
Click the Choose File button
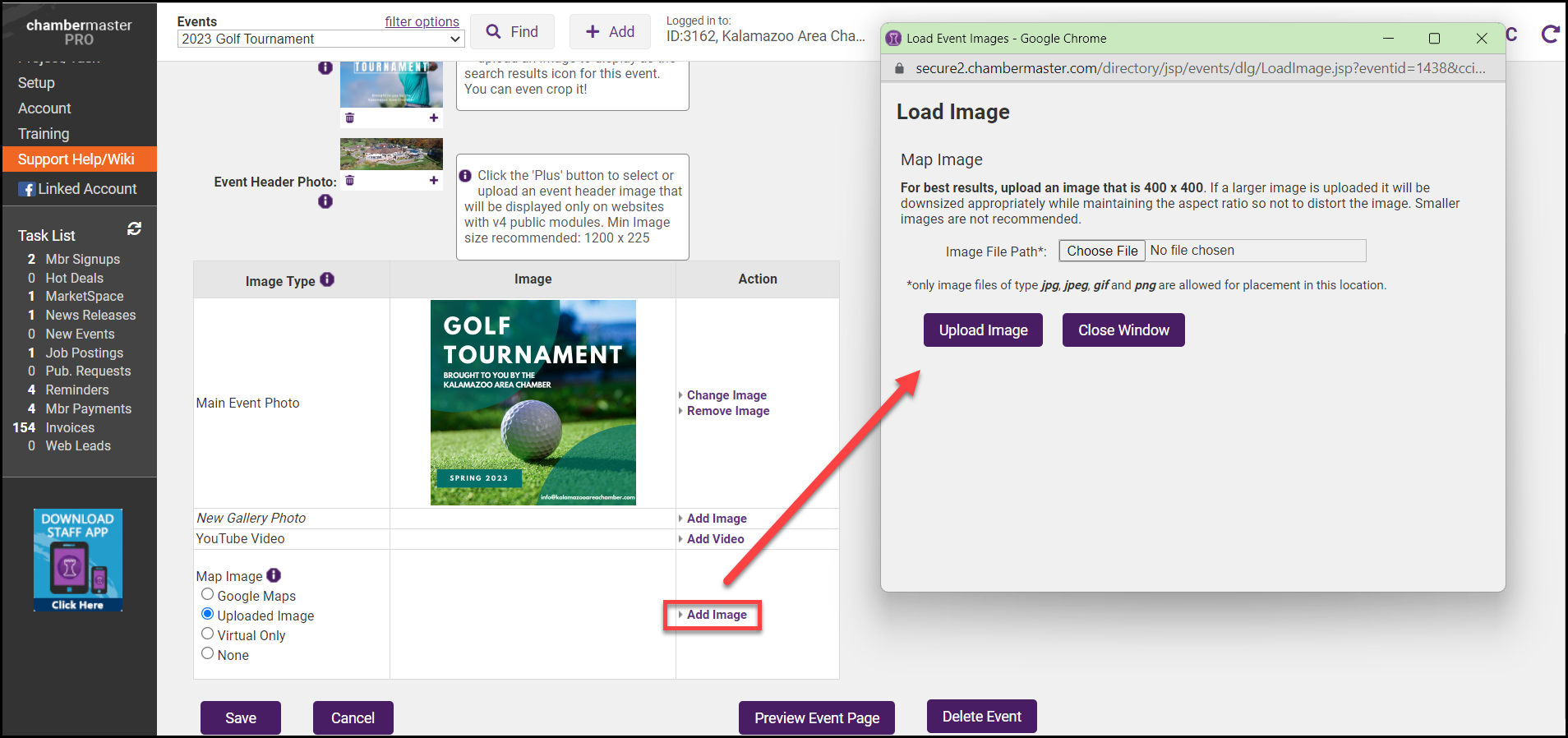1102,251
